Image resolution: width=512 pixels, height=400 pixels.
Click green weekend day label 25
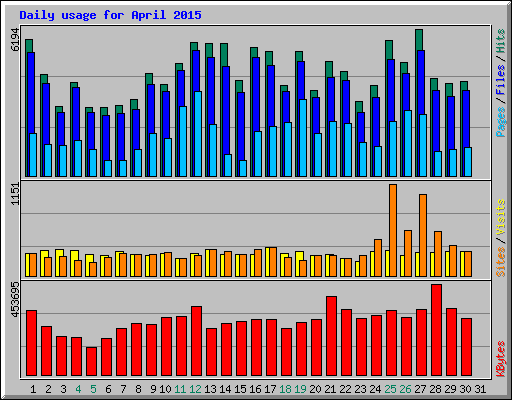[390, 389]
